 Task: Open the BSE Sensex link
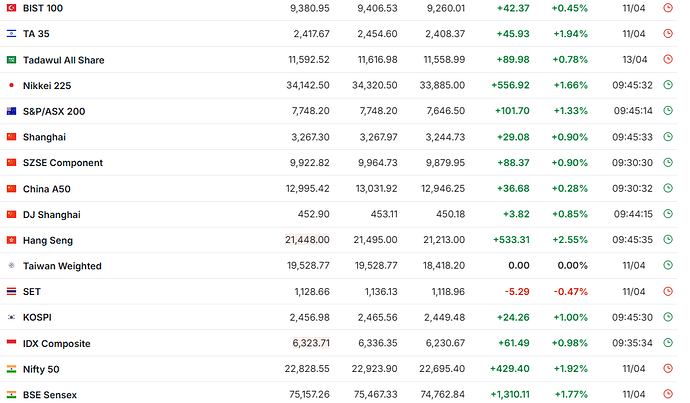point(50,395)
